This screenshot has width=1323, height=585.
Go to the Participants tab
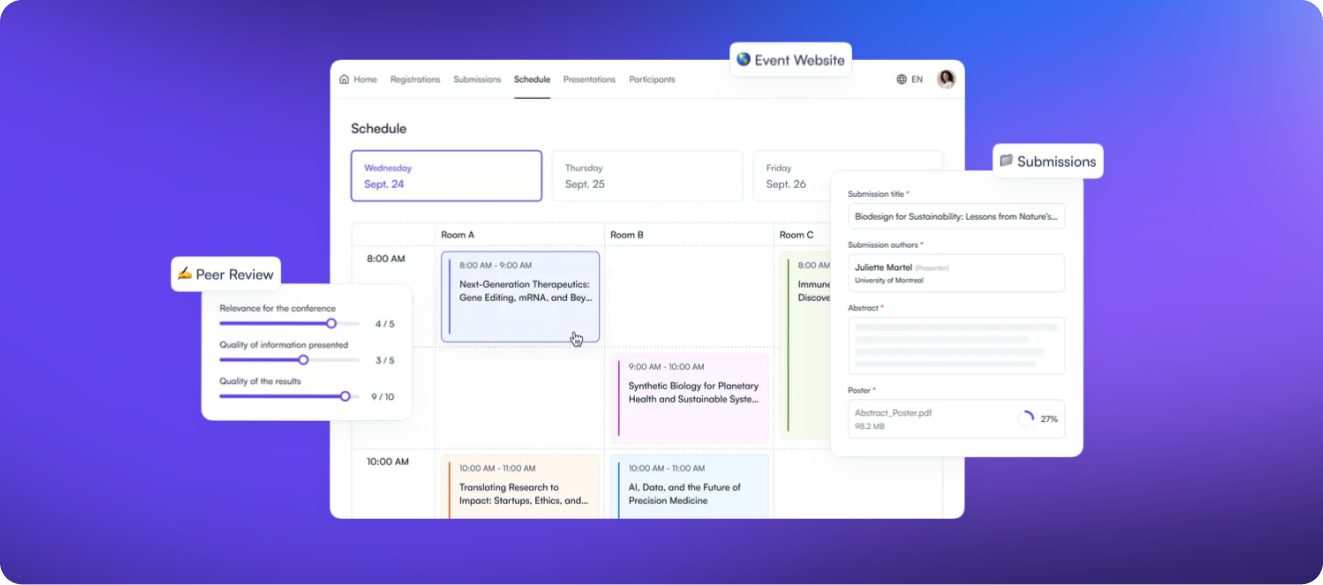[652, 79]
